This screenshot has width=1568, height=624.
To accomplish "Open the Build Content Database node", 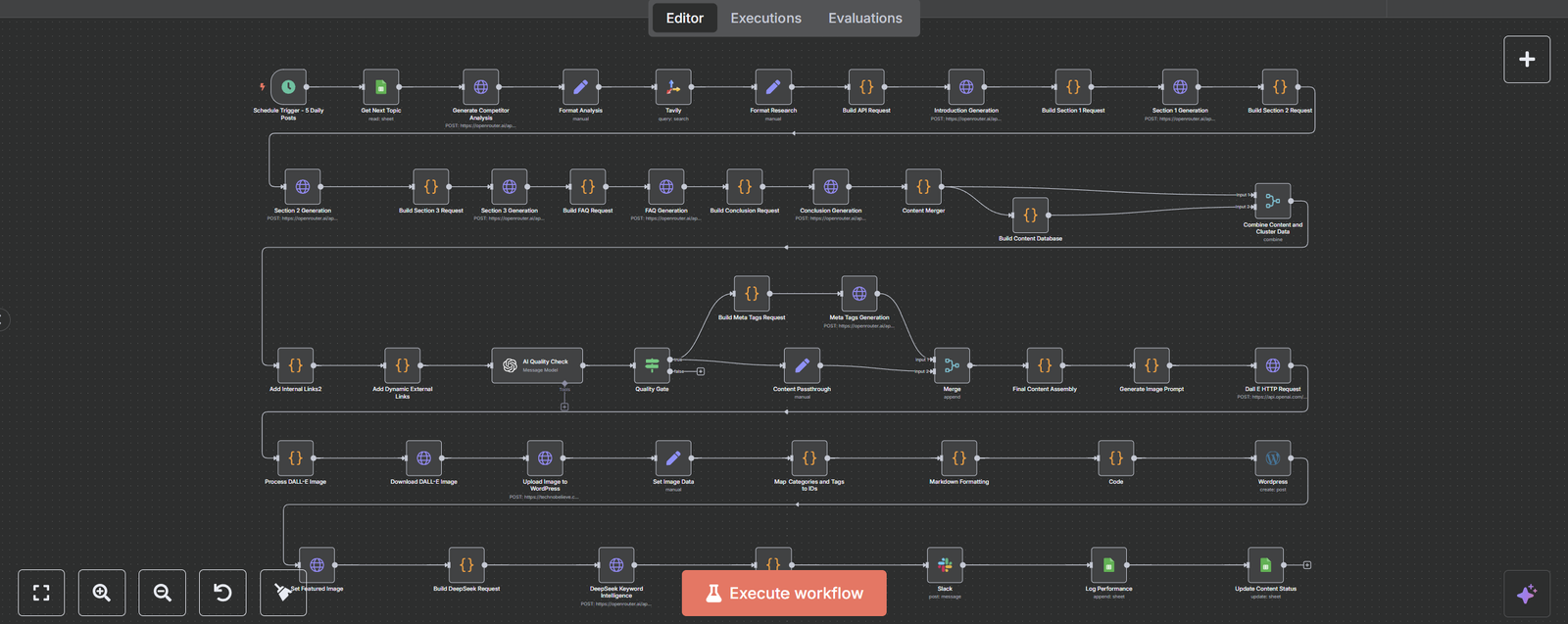I will coord(1030,216).
